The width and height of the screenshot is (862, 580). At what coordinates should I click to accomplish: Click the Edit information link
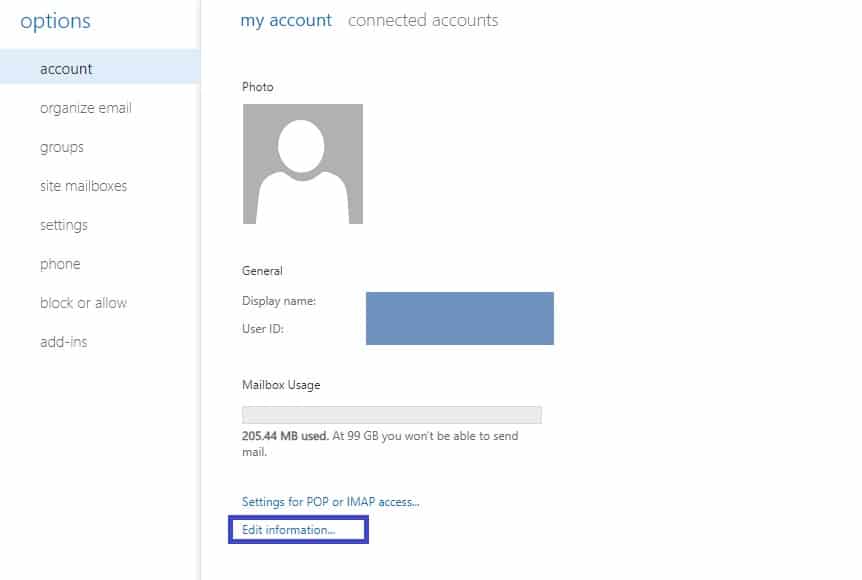tap(289, 530)
